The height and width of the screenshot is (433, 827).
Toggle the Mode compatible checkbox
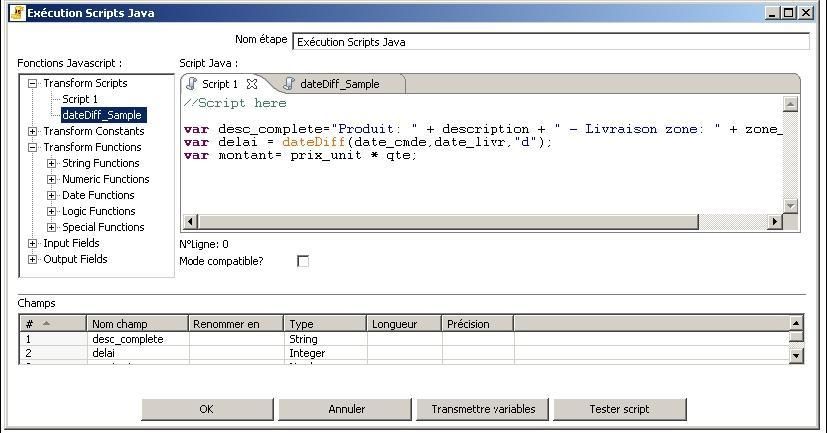(303, 261)
